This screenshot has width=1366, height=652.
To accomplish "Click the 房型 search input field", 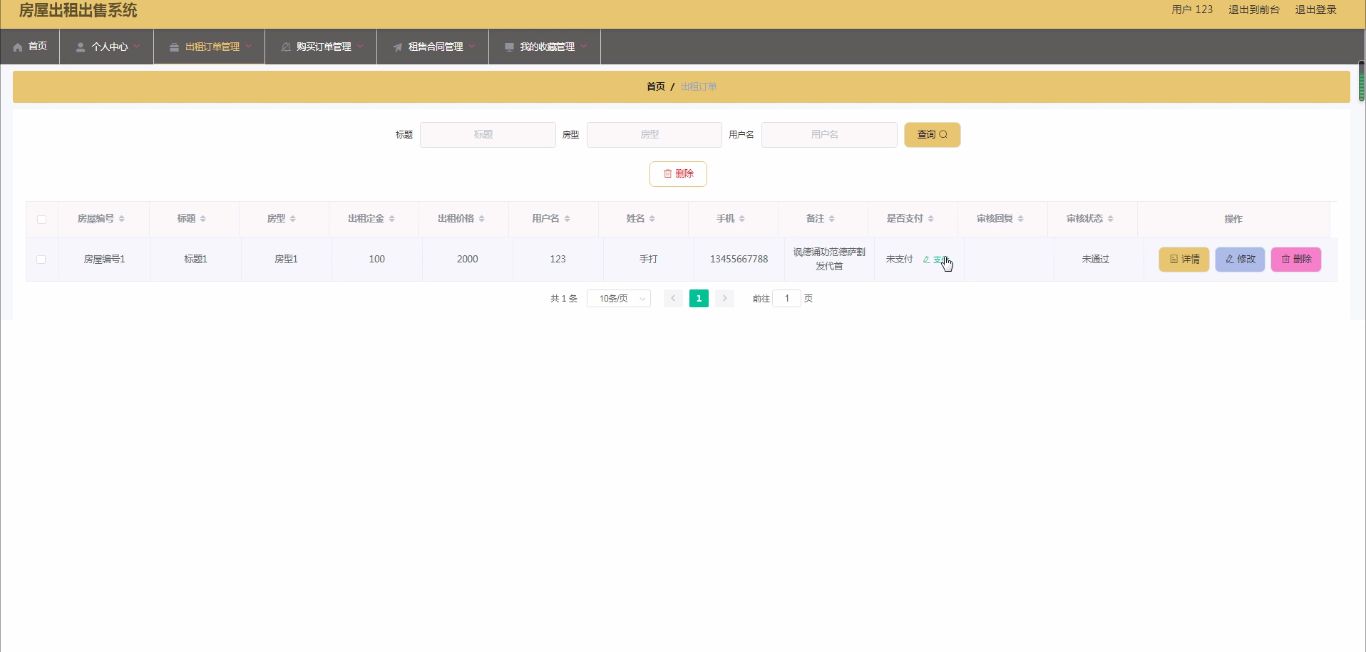I will click(654, 135).
